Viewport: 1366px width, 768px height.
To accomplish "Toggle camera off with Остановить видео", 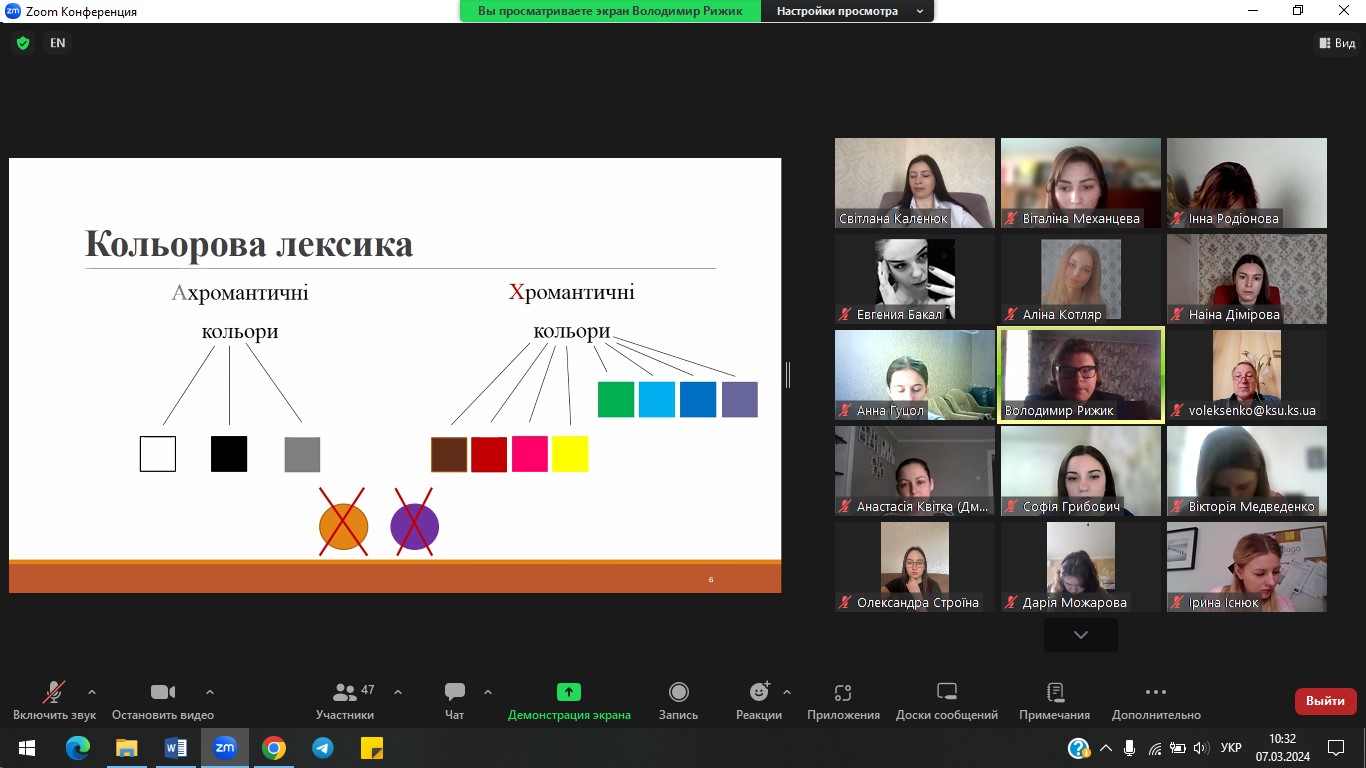I will pos(162,692).
